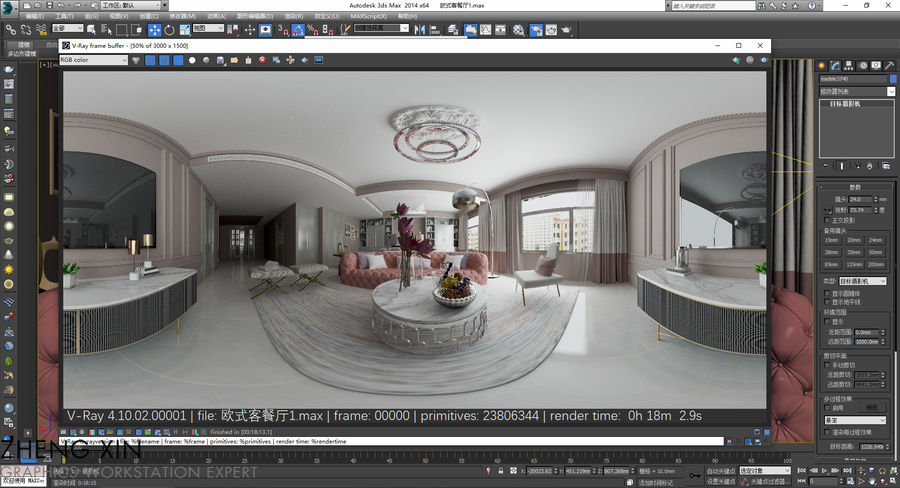Toggle green channel in V-Ray frame buffer
The width and height of the screenshot is (900, 488).
click(164, 60)
